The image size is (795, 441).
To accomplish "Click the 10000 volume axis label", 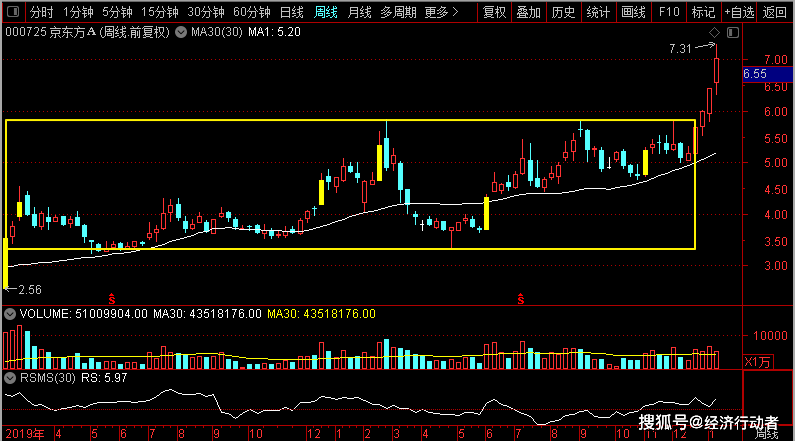I will (771, 336).
